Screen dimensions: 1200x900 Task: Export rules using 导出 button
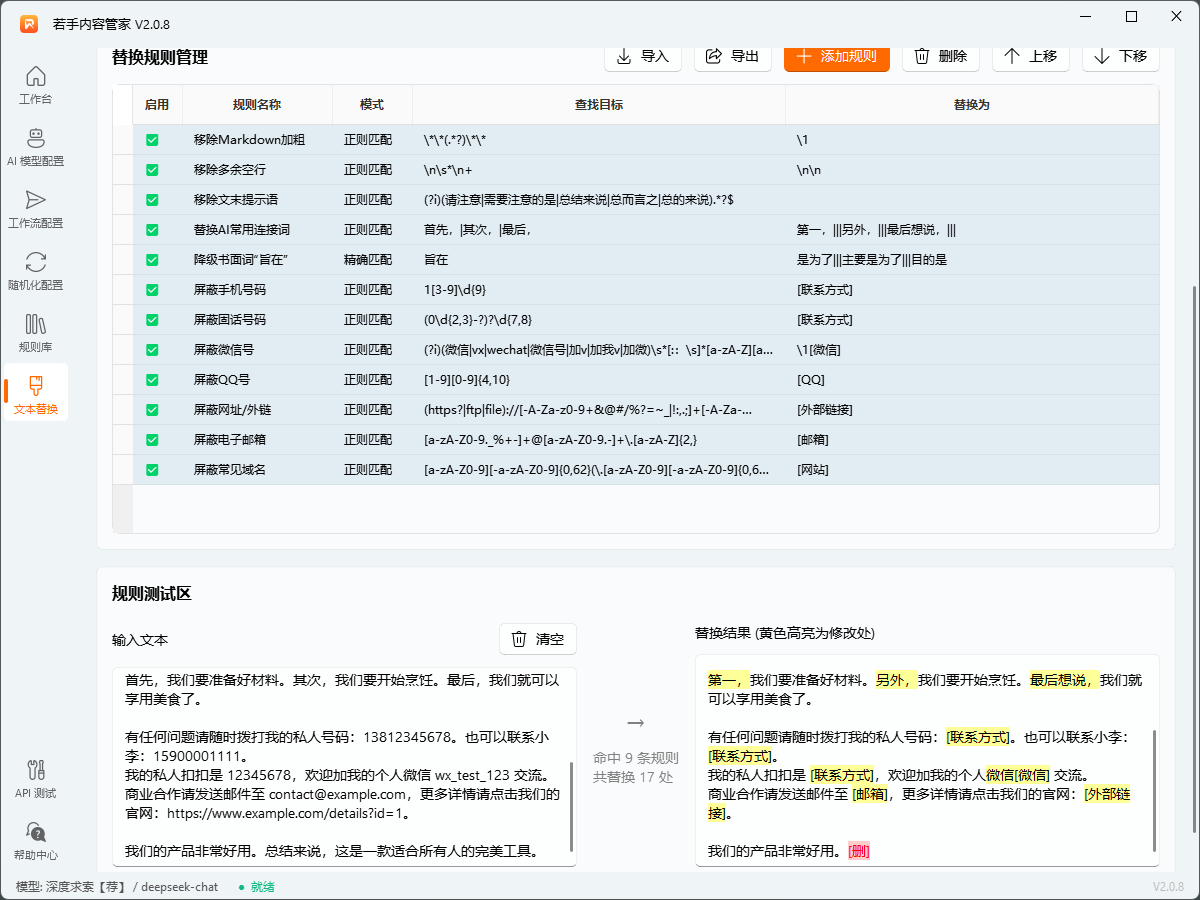(732, 59)
